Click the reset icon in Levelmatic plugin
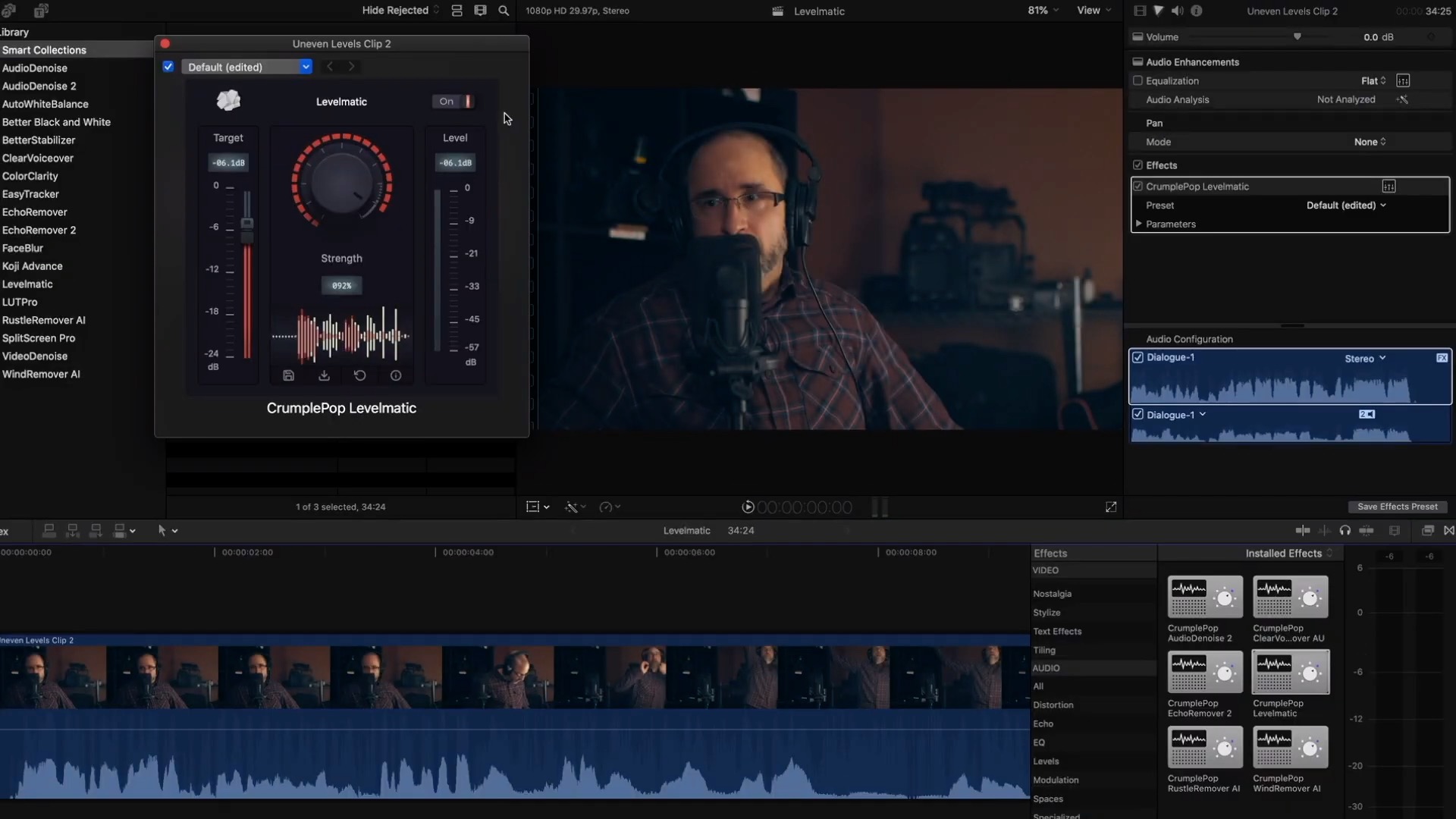This screenshot has width=1456, height=819. 359,375
